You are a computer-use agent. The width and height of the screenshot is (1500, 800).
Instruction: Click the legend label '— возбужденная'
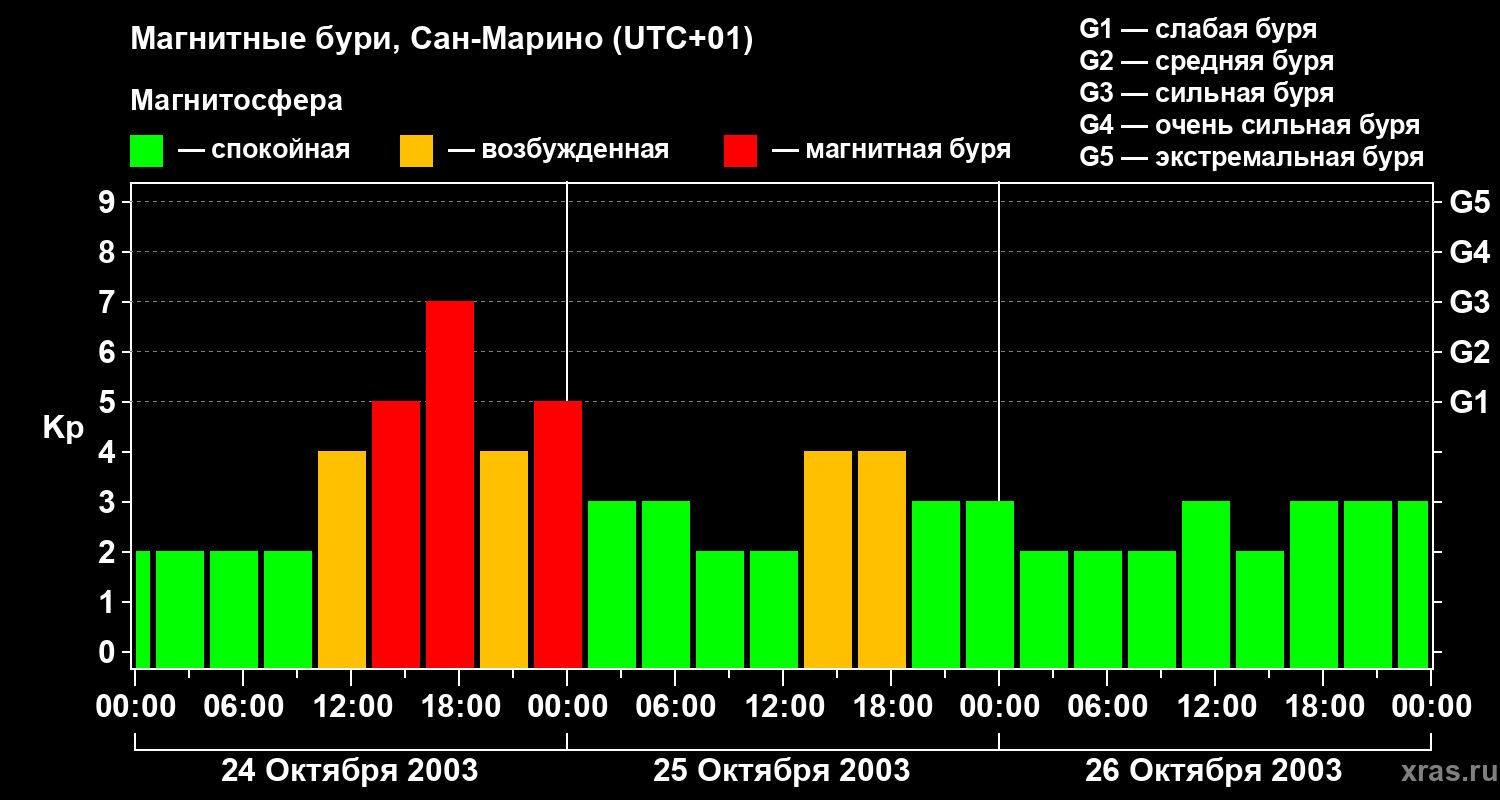(558, 151)
